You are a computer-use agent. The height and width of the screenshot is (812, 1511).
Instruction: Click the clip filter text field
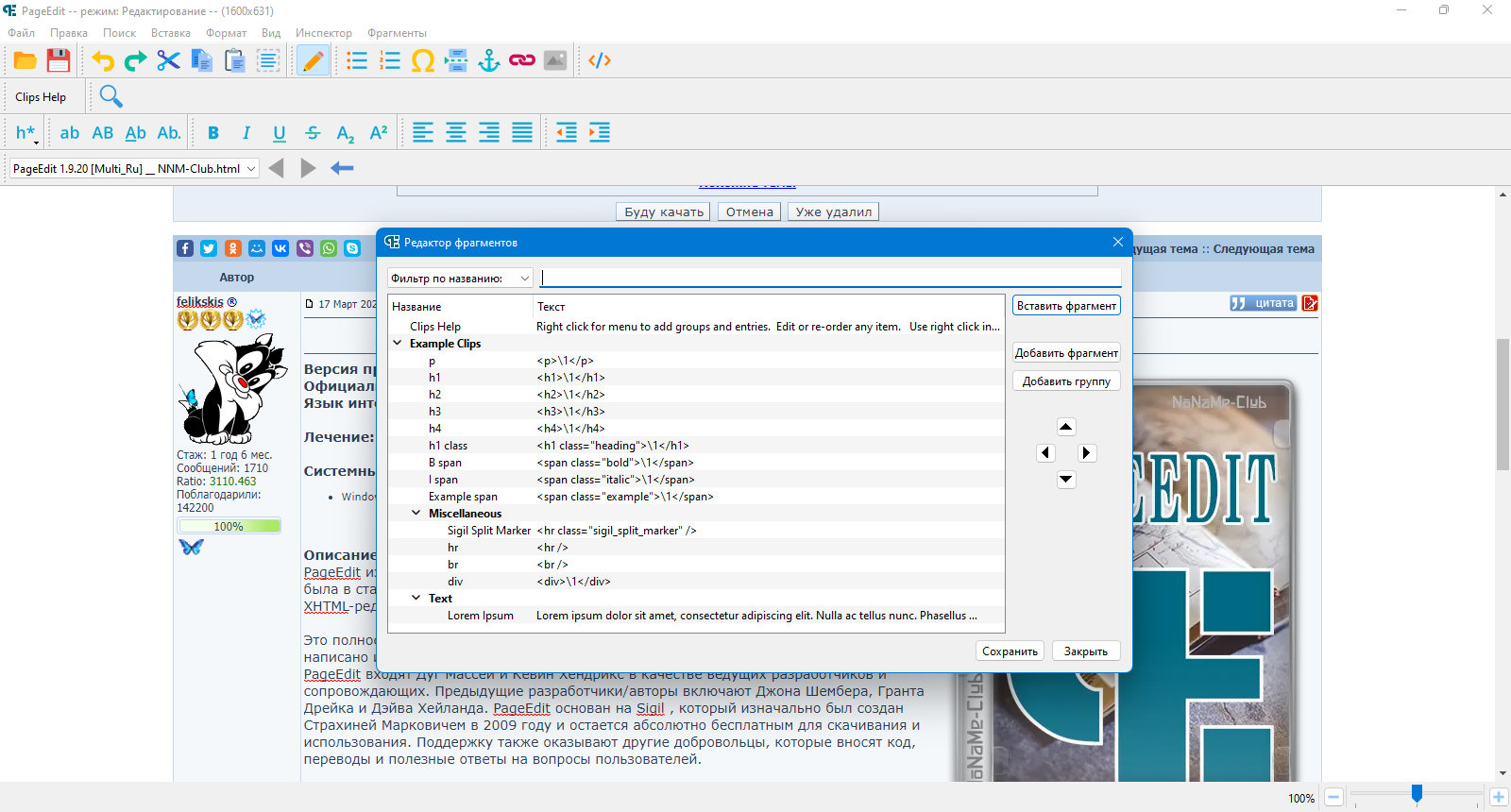point(831,278)
